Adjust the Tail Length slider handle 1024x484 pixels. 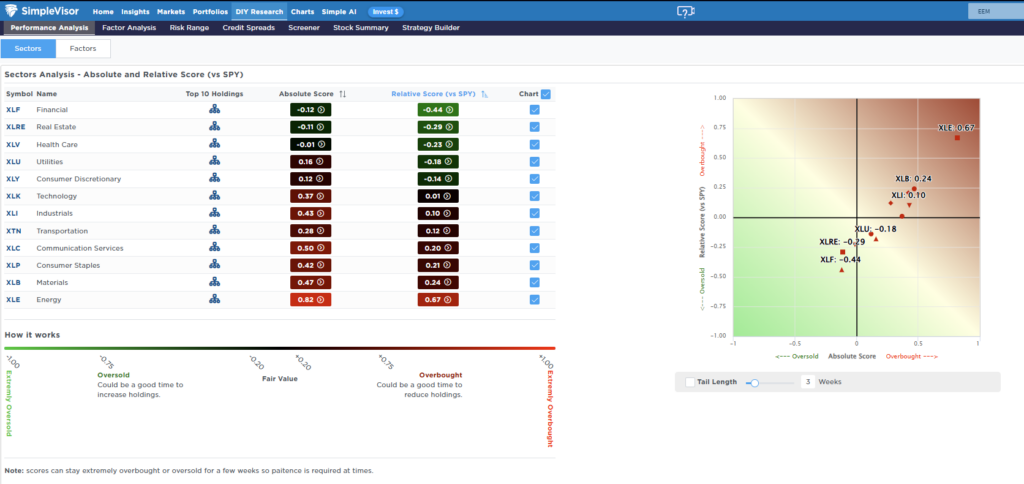[755, 382]
